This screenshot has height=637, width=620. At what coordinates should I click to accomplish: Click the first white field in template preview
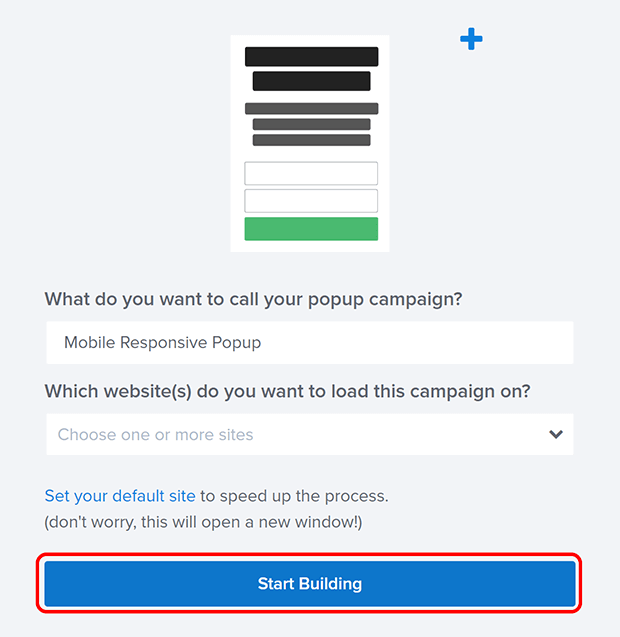click(x=311, y=173)
